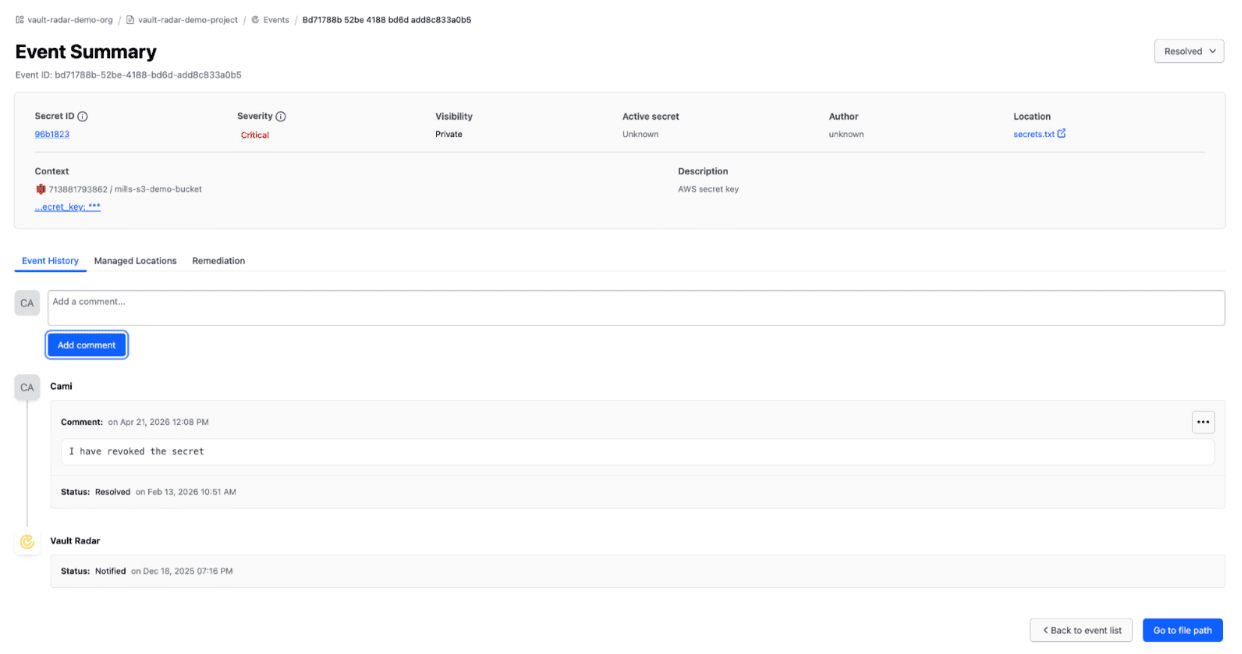Click the info icon beside Severity
The height and width of the screenshot is (654, 1242).
pos(281,117)
